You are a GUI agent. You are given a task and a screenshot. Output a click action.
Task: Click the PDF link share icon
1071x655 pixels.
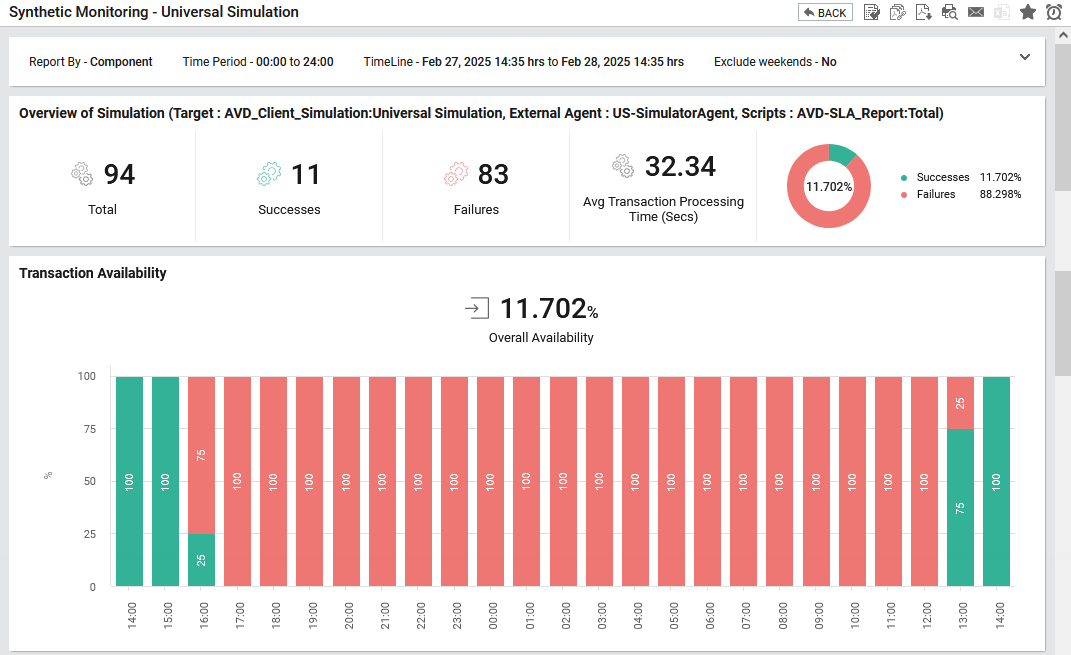point(898,13)
